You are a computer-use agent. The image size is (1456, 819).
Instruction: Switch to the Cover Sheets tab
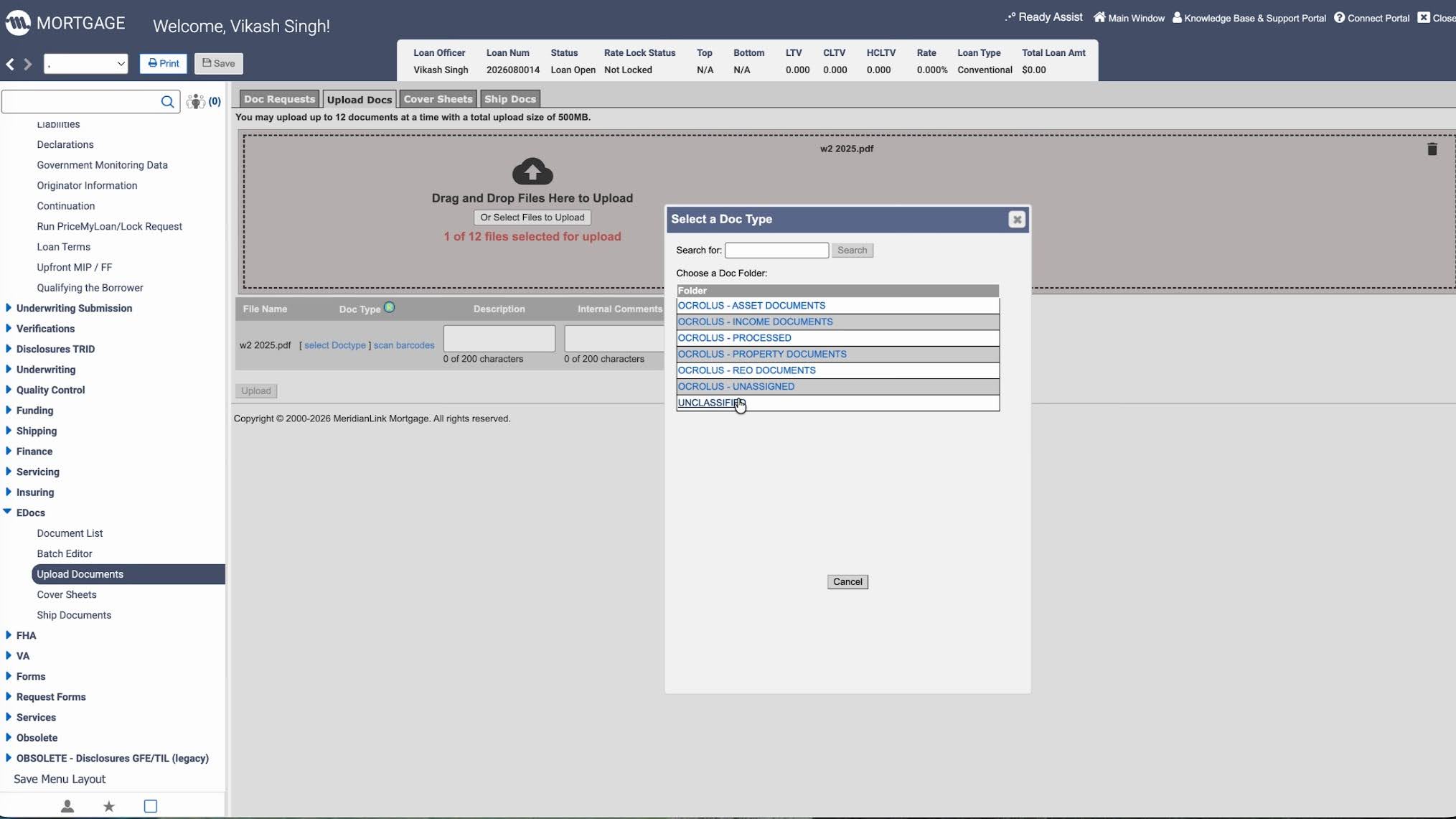click(438, 99)
